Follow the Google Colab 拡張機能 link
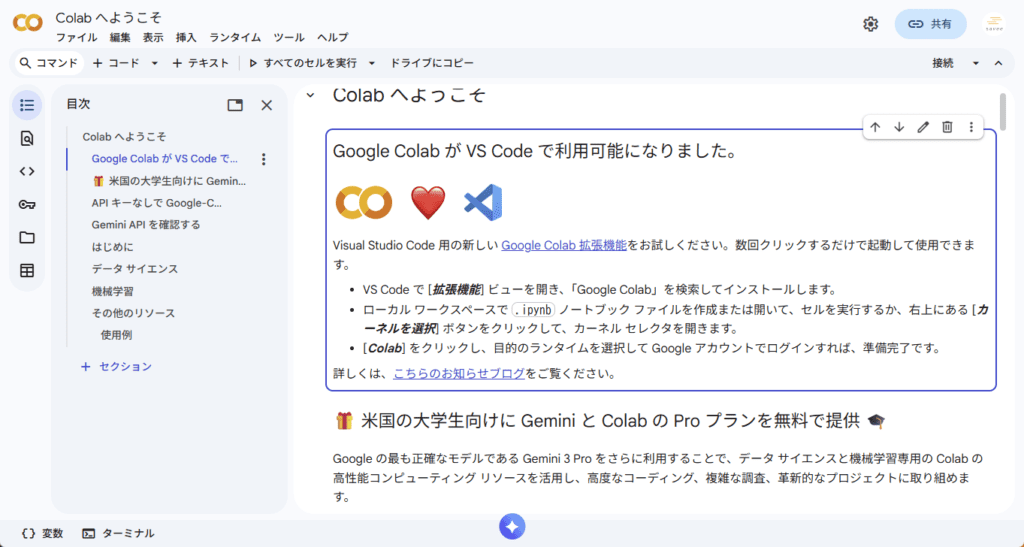The image size is (1024, 547). (564, 244)
